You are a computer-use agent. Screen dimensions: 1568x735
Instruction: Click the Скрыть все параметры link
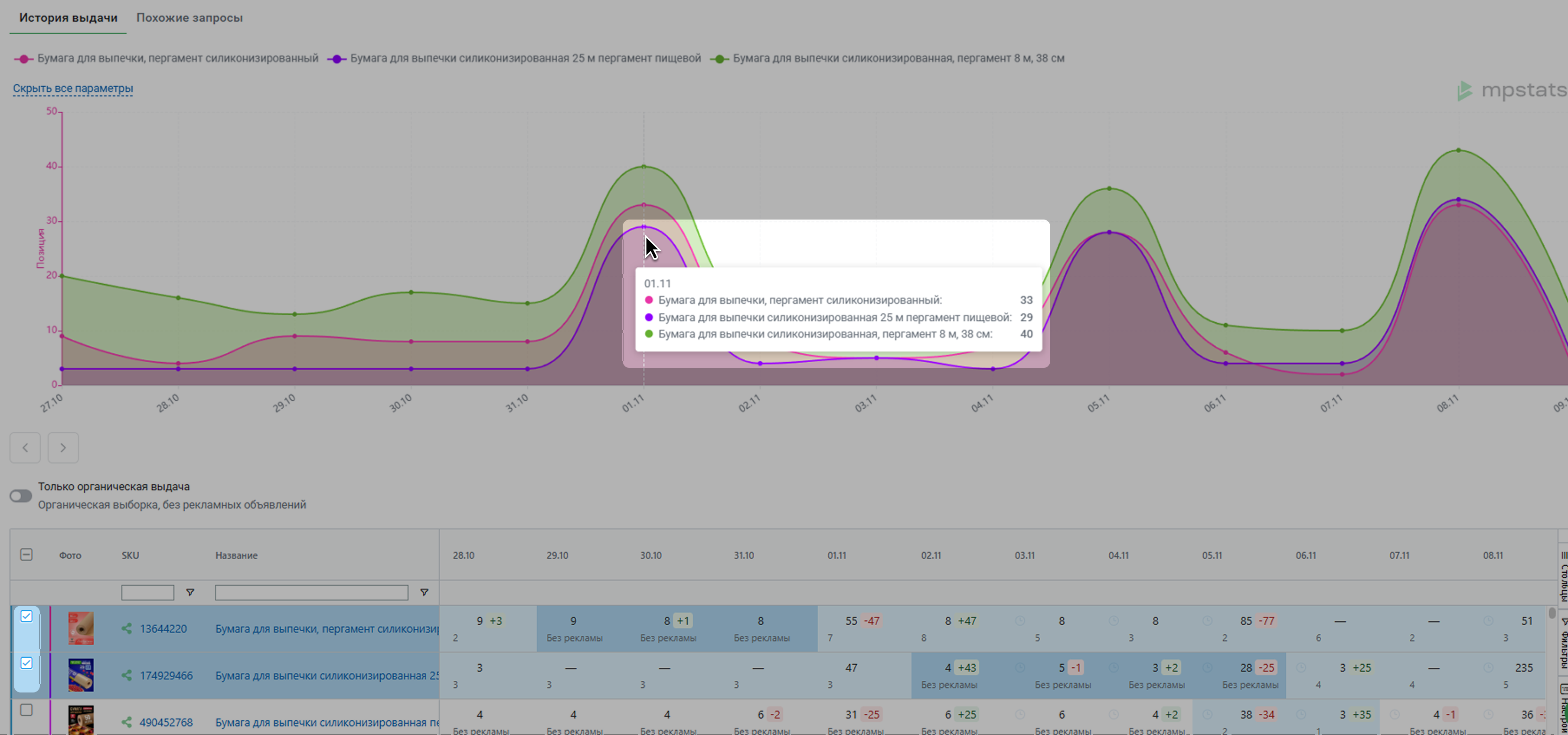pos(73,89)
